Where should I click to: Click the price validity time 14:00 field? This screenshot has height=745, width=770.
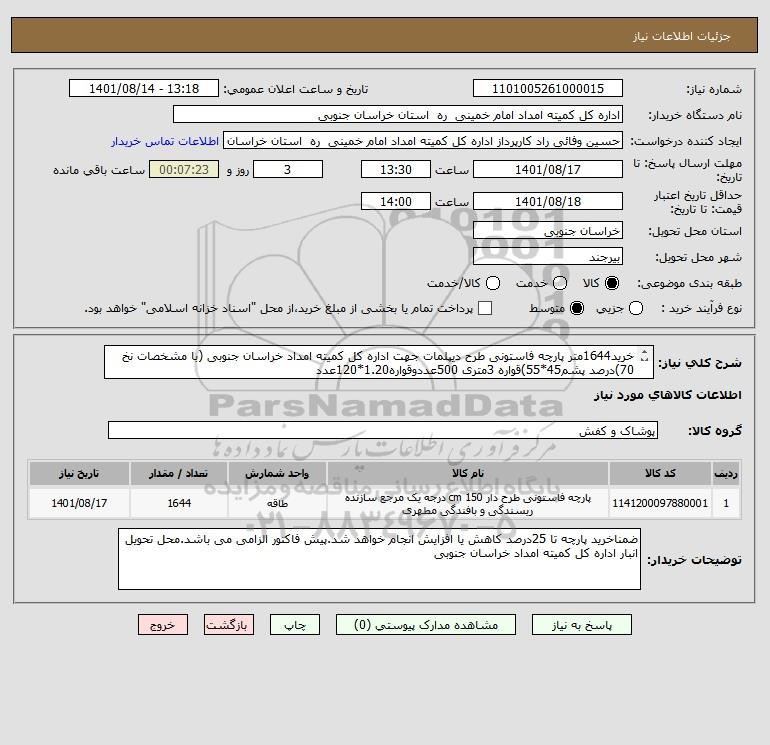pyautogui.click(x=396, y=201)
